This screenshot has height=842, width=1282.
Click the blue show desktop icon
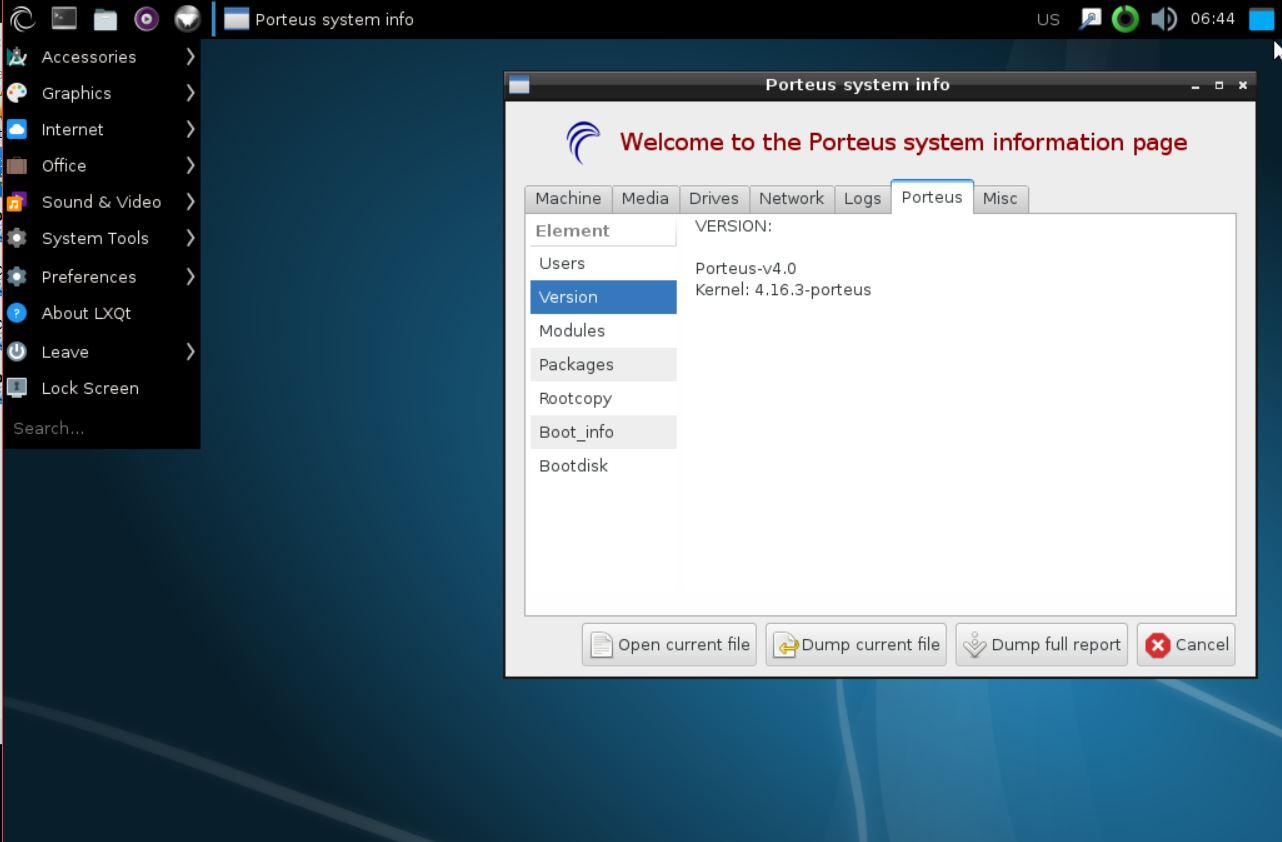(x=1261, y=19)
